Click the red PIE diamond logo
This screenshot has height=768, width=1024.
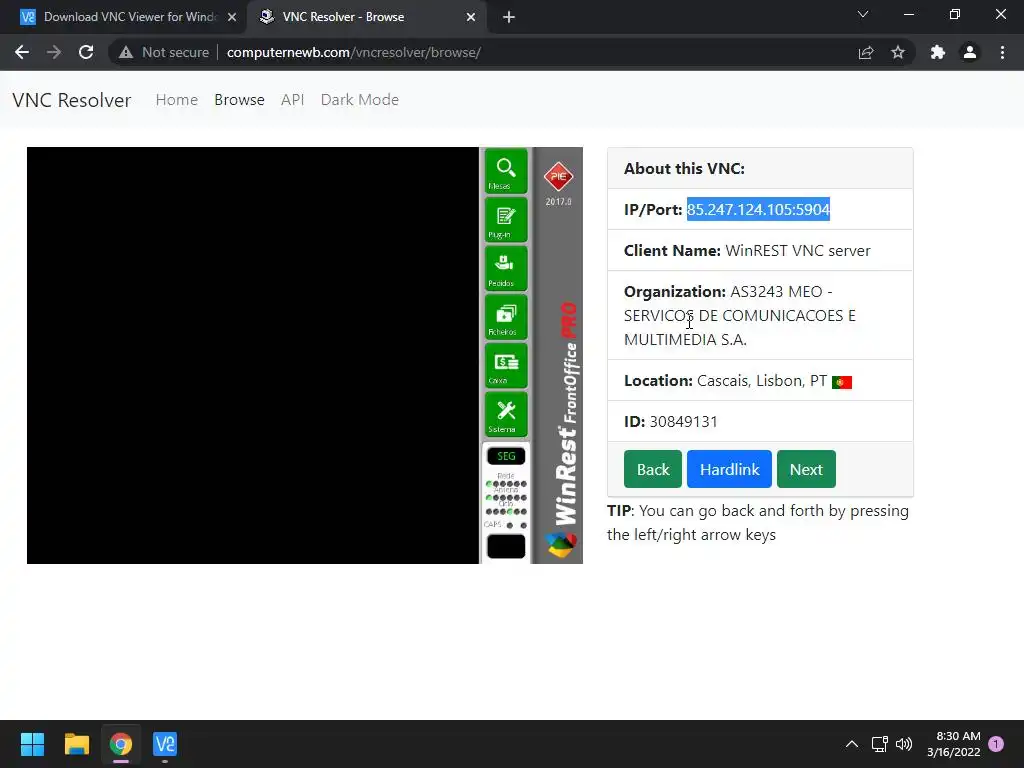tap(558, 177)
